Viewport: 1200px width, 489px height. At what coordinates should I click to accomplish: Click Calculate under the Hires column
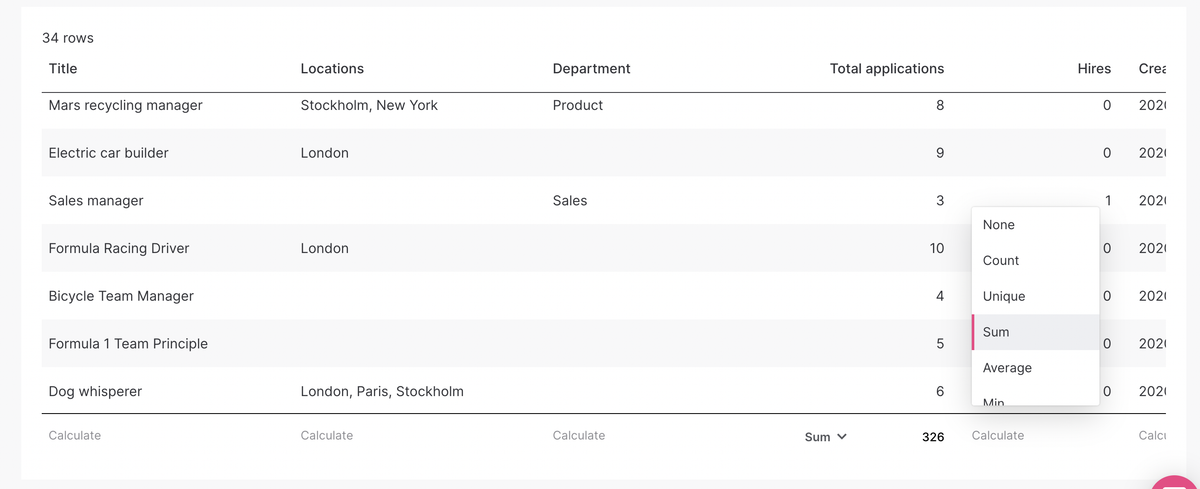click(x=998, y=436)
